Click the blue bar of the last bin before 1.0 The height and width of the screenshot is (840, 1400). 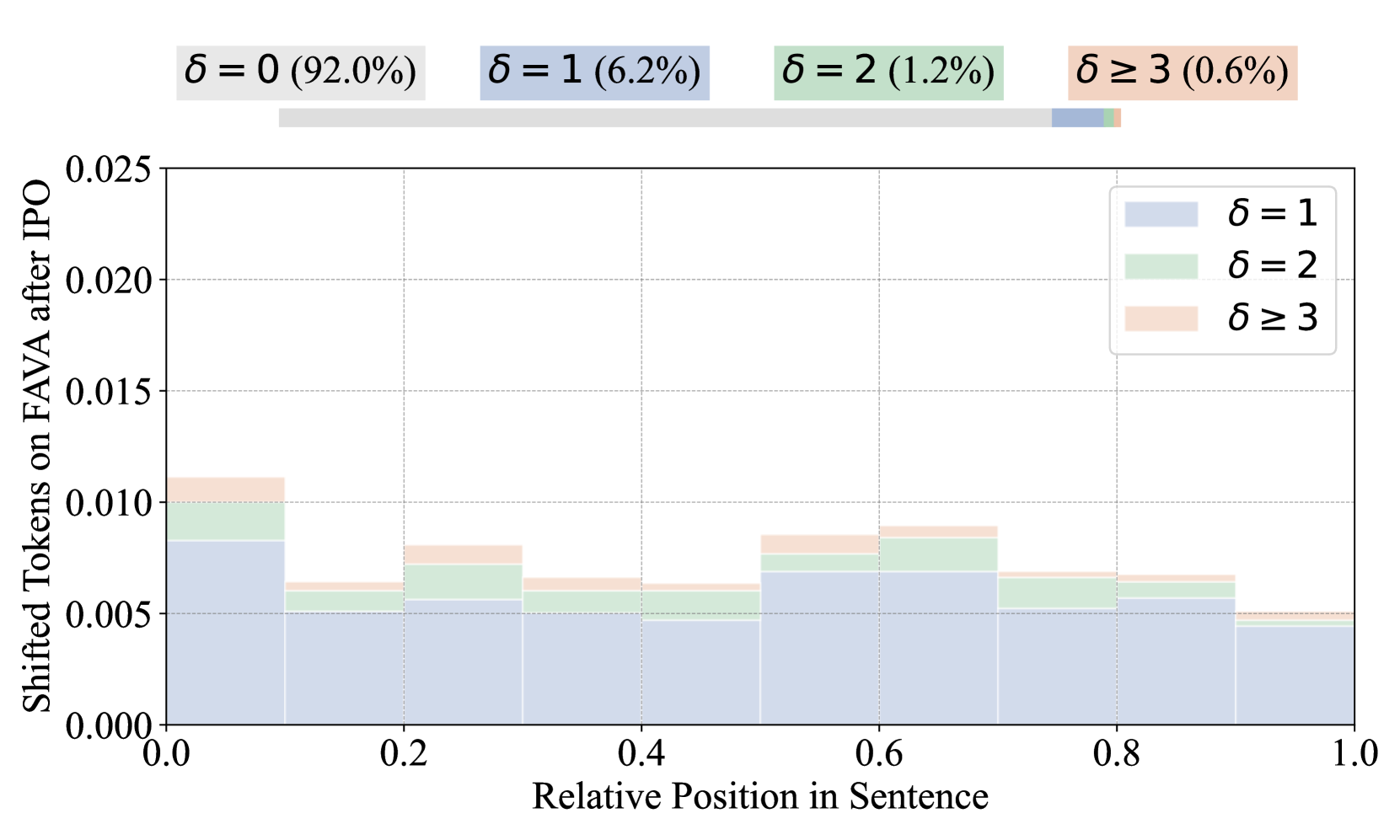1294,676
